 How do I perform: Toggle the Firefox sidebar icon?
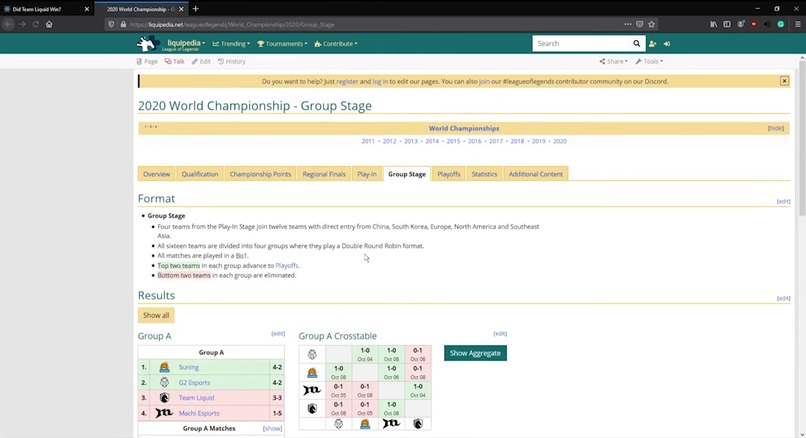tap(727, 24)
